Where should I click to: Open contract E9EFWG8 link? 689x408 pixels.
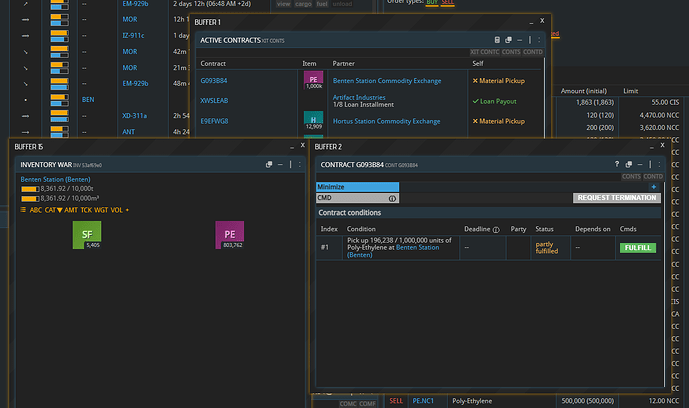214,121
